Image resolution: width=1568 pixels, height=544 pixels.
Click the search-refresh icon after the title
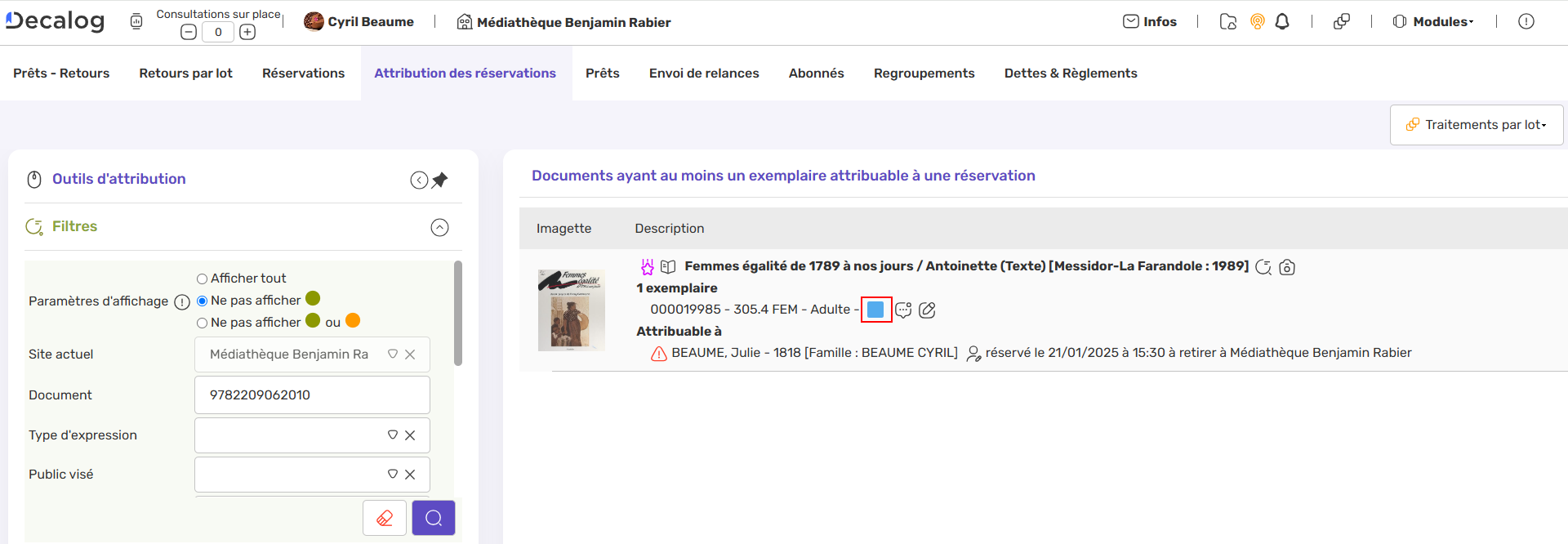point(1263,267)
